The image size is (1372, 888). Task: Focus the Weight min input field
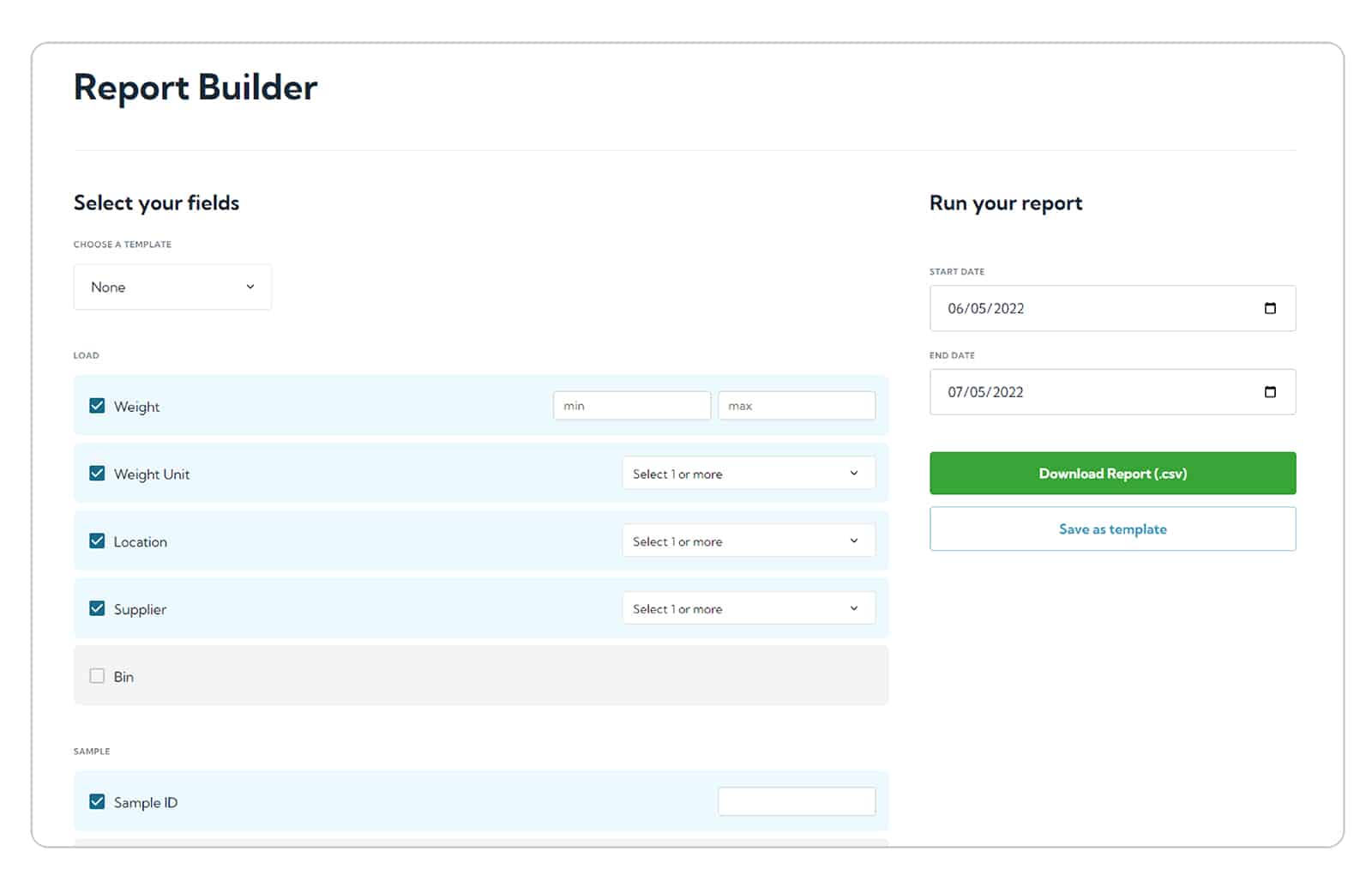pyautogui.click(x=632, y=406)
